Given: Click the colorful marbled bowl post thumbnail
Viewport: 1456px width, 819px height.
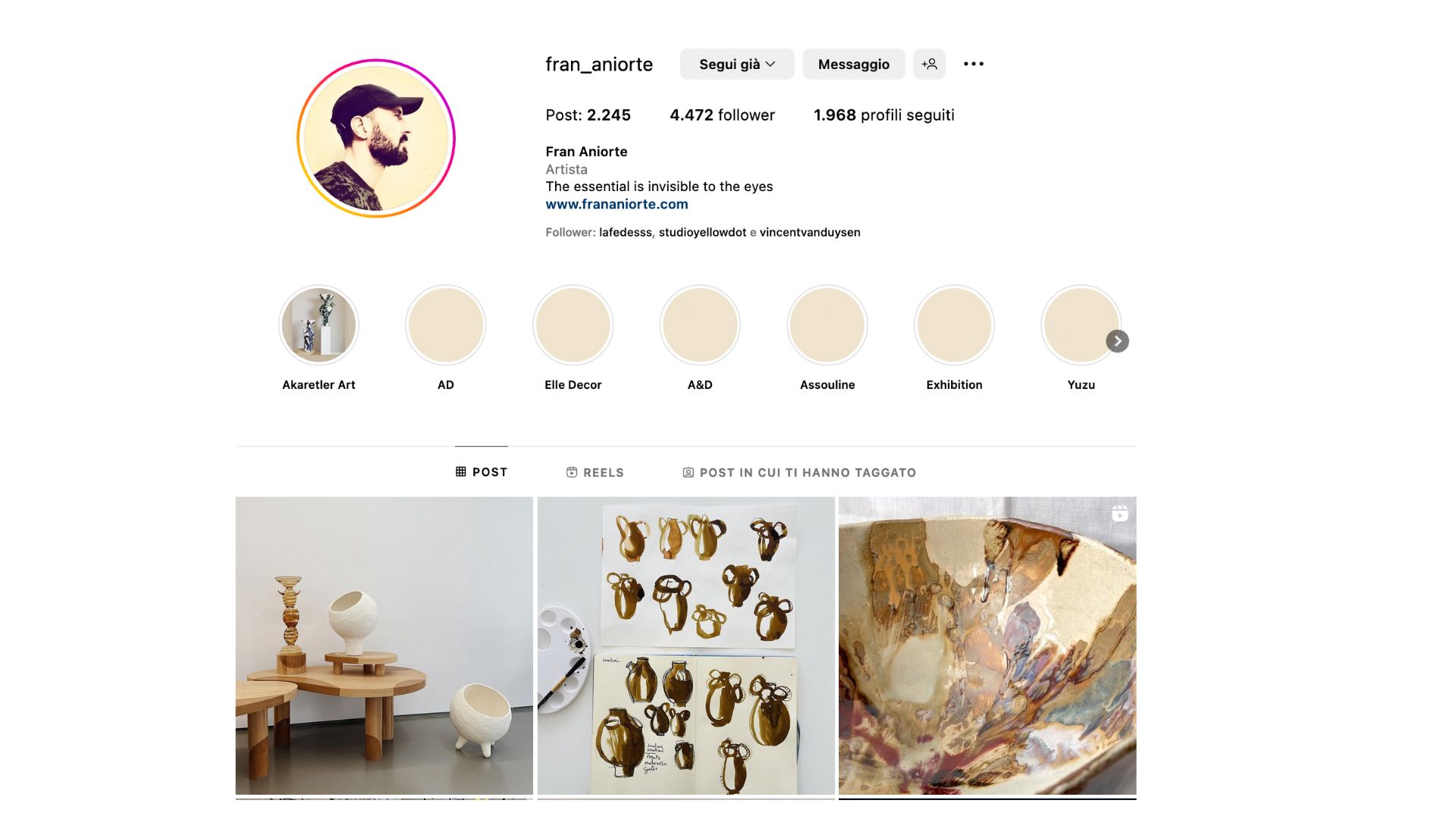Looking at the screenshot, I should [987, 645].
